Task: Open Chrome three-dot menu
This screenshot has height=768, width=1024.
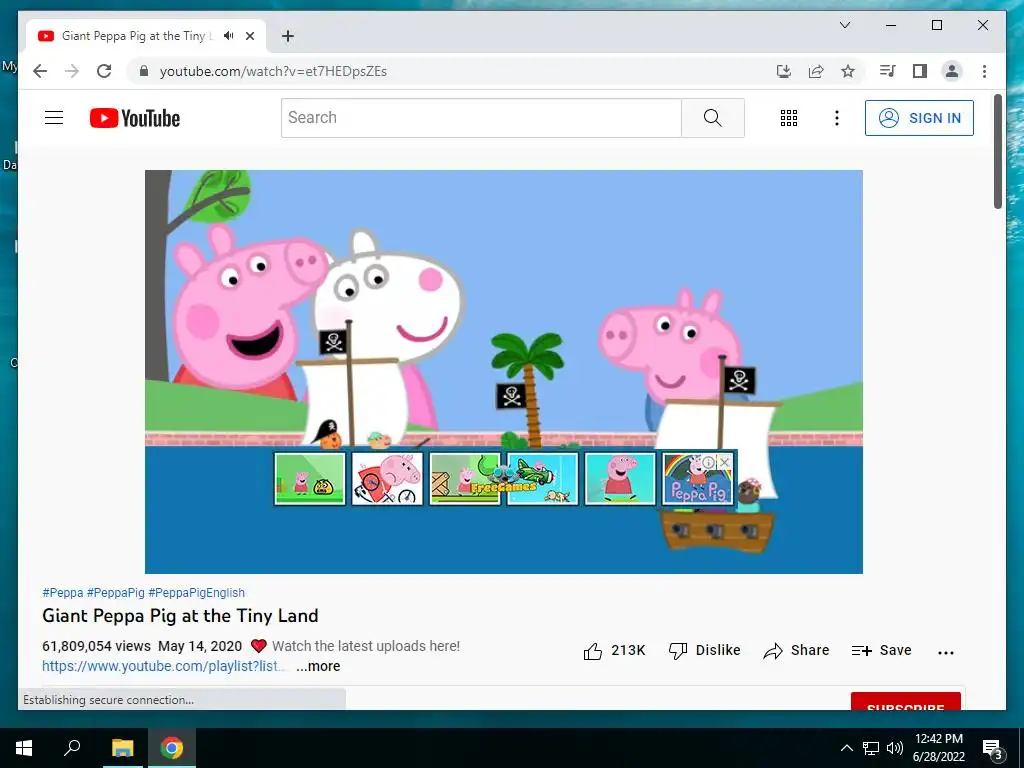Action: pyautogui.click(x=984, y=71)
